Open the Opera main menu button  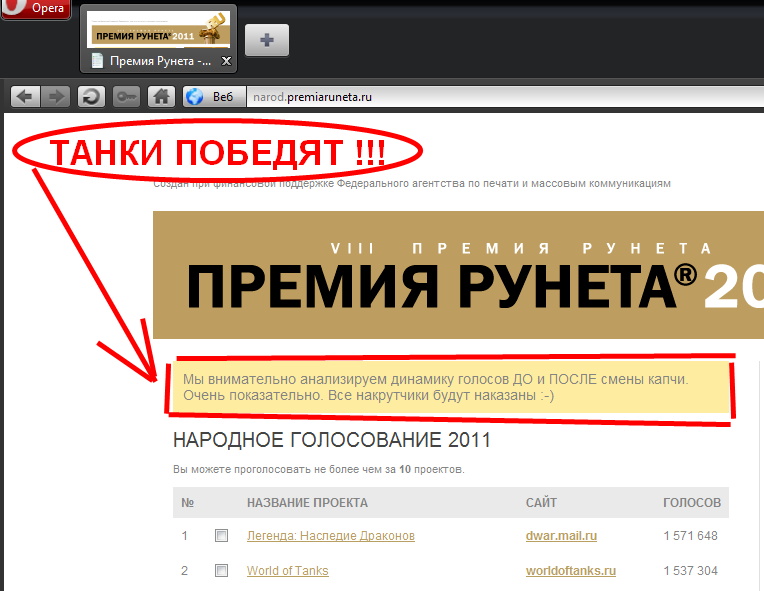[35, 9]
